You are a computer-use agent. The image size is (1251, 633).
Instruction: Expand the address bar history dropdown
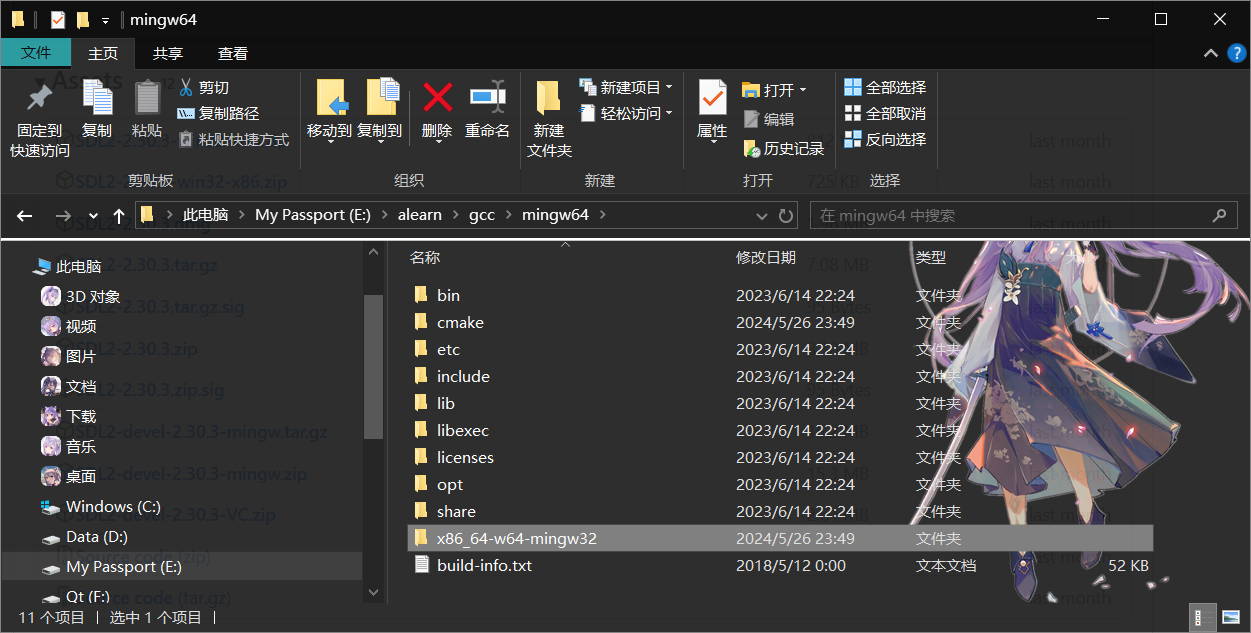point(764,215)
